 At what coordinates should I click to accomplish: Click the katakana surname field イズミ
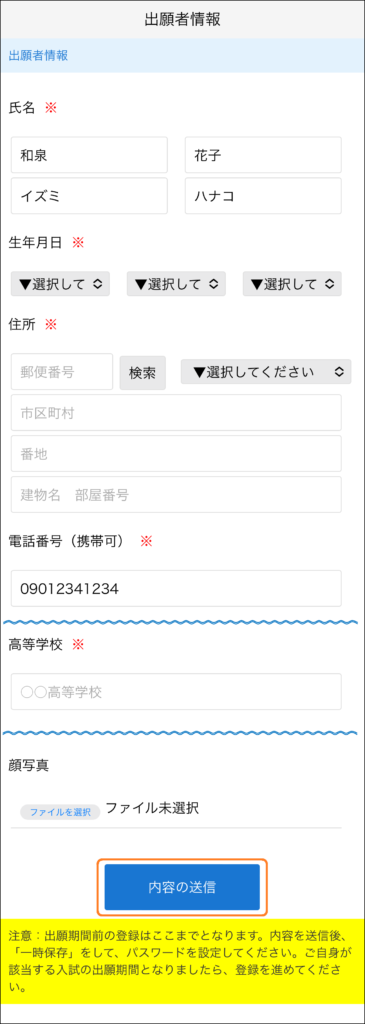coord(89,196)
